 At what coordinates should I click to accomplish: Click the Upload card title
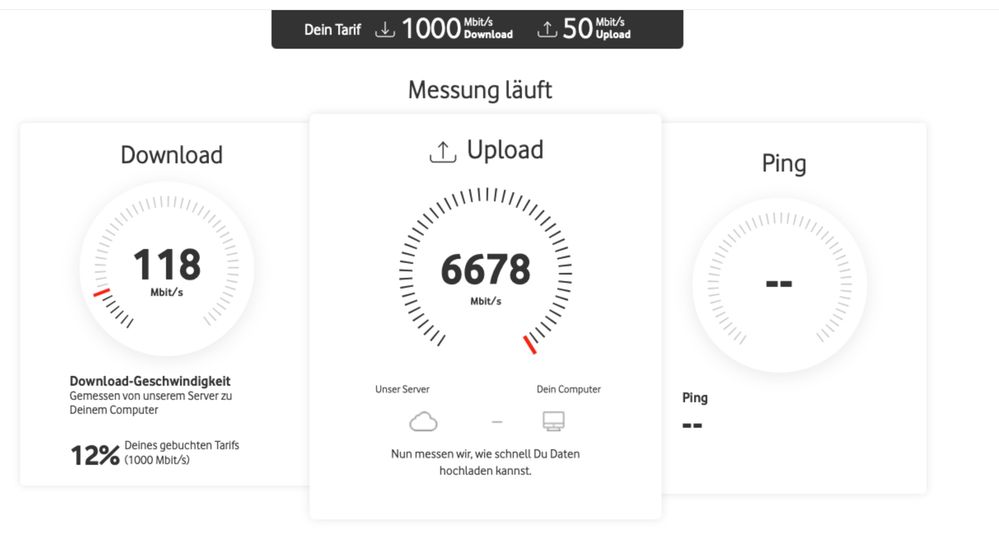[x=505, y=150]
